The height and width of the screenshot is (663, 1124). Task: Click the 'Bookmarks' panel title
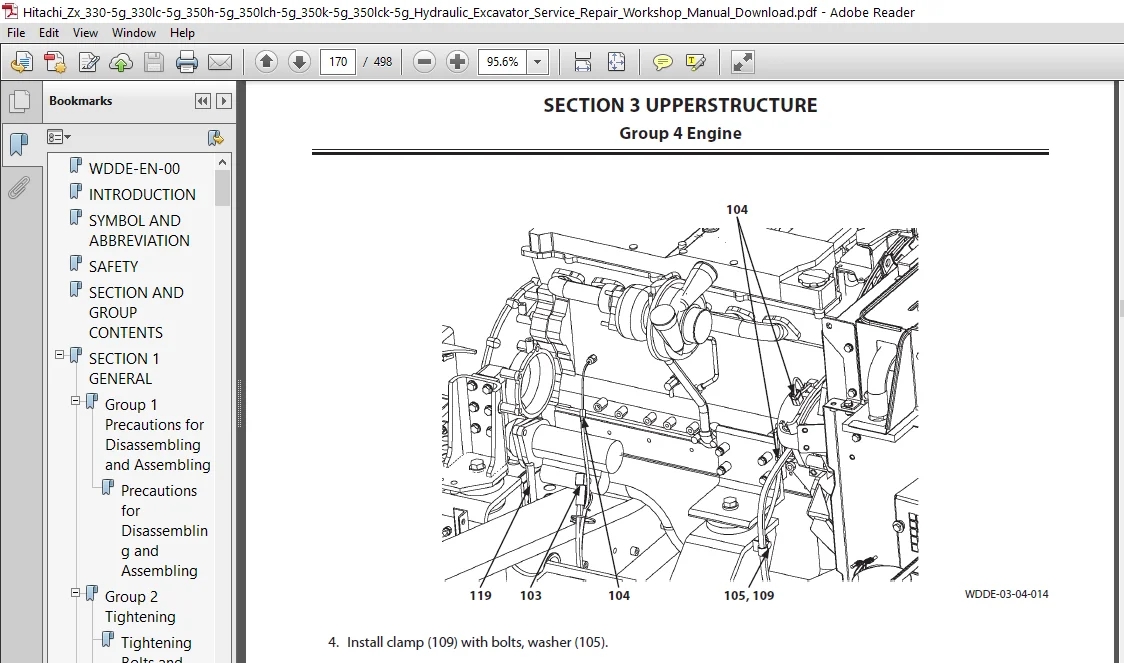coord(80,101)
